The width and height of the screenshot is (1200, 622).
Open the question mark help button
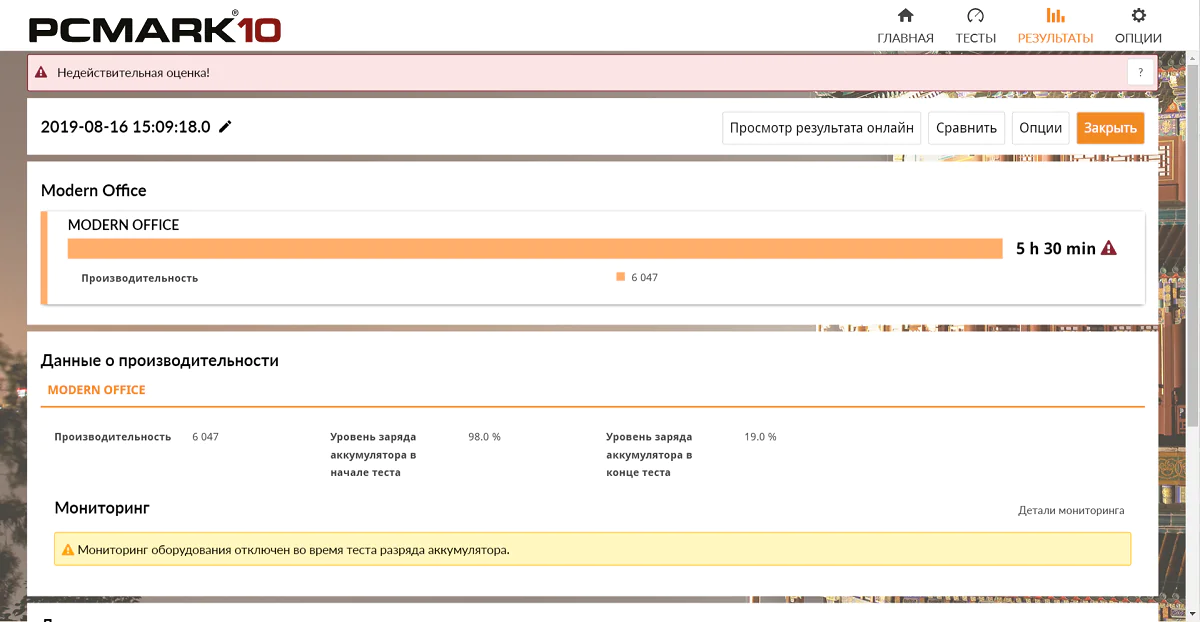click(x=1141, y=73)
